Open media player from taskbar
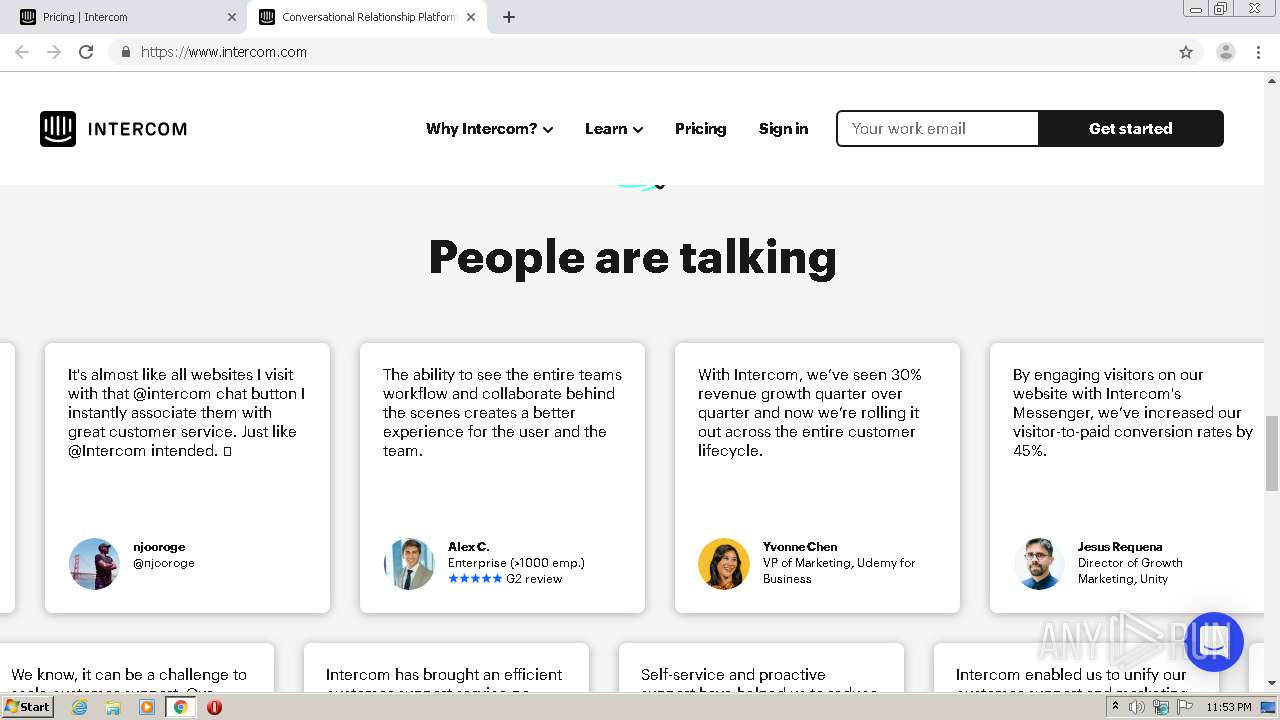1280x720 pixels. 147,707
